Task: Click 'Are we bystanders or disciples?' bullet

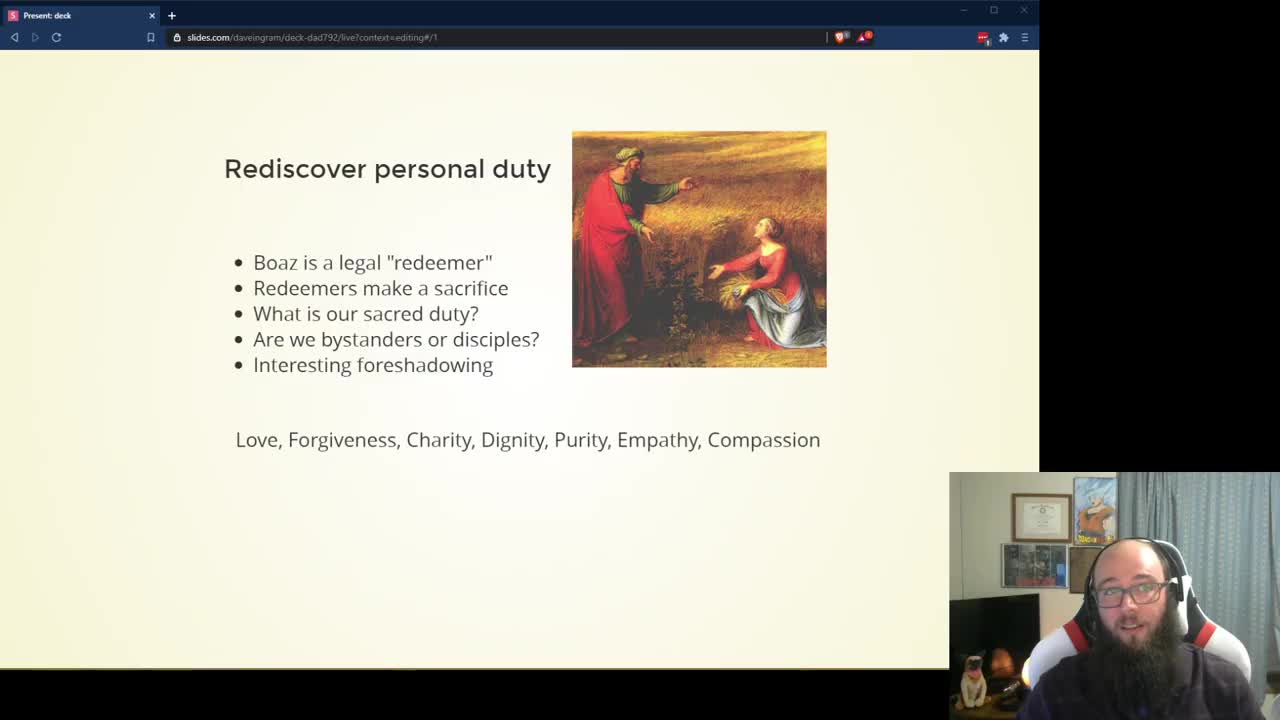Action: click(x=396, y=339)
